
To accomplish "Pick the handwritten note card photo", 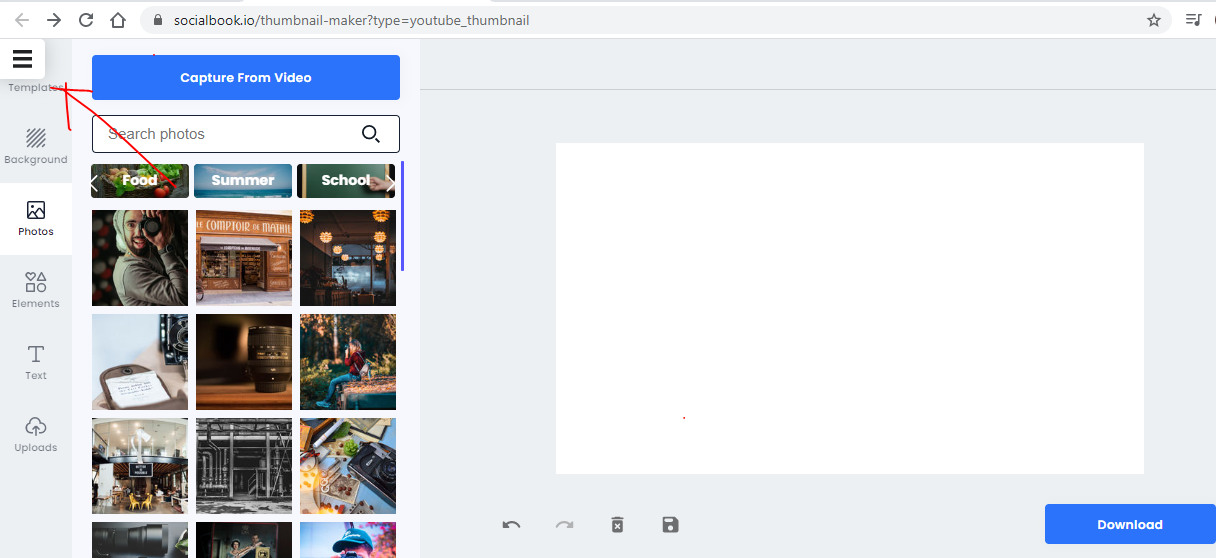I will click(140, 362).
